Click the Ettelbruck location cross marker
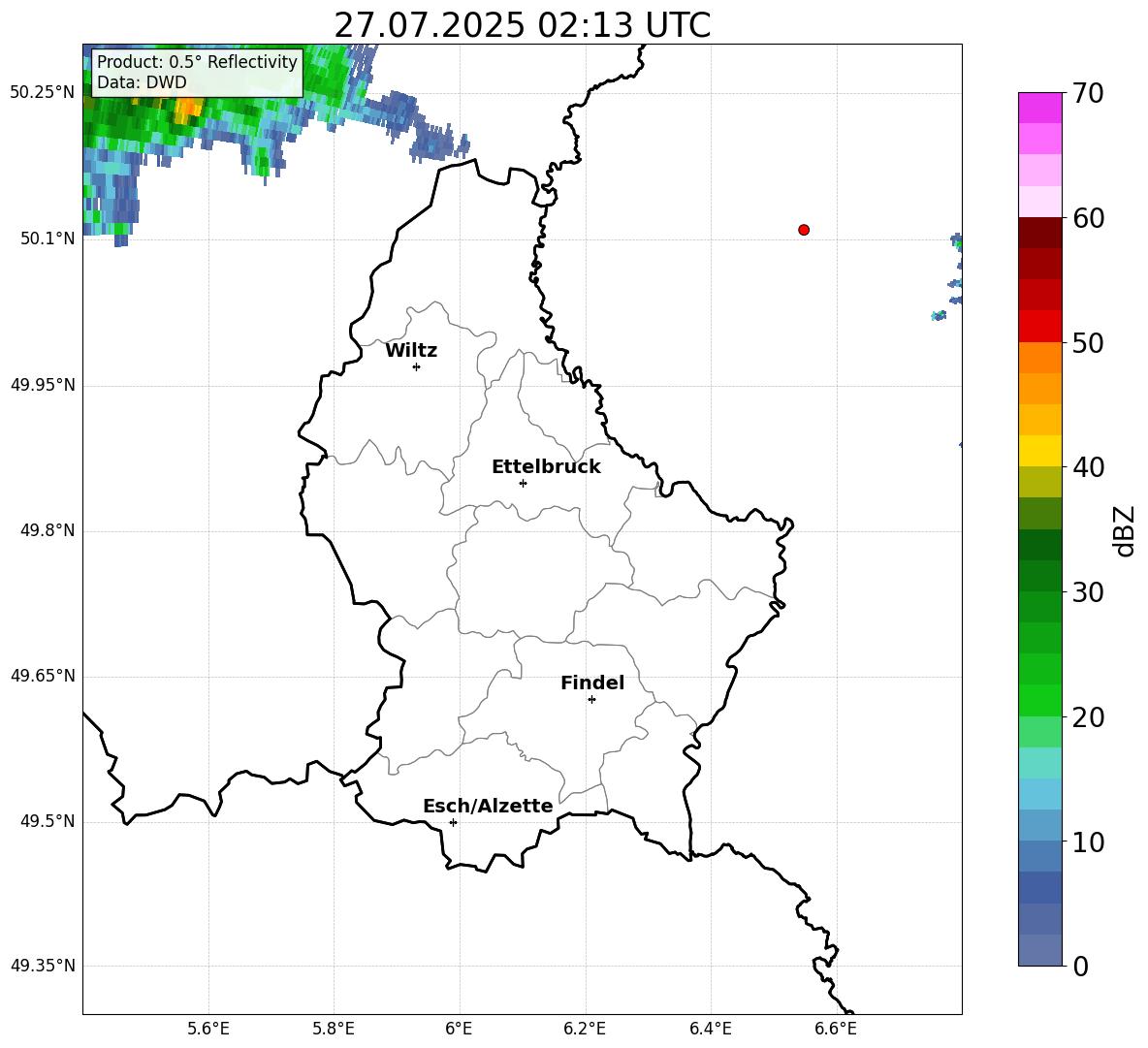 click(523, 483)
